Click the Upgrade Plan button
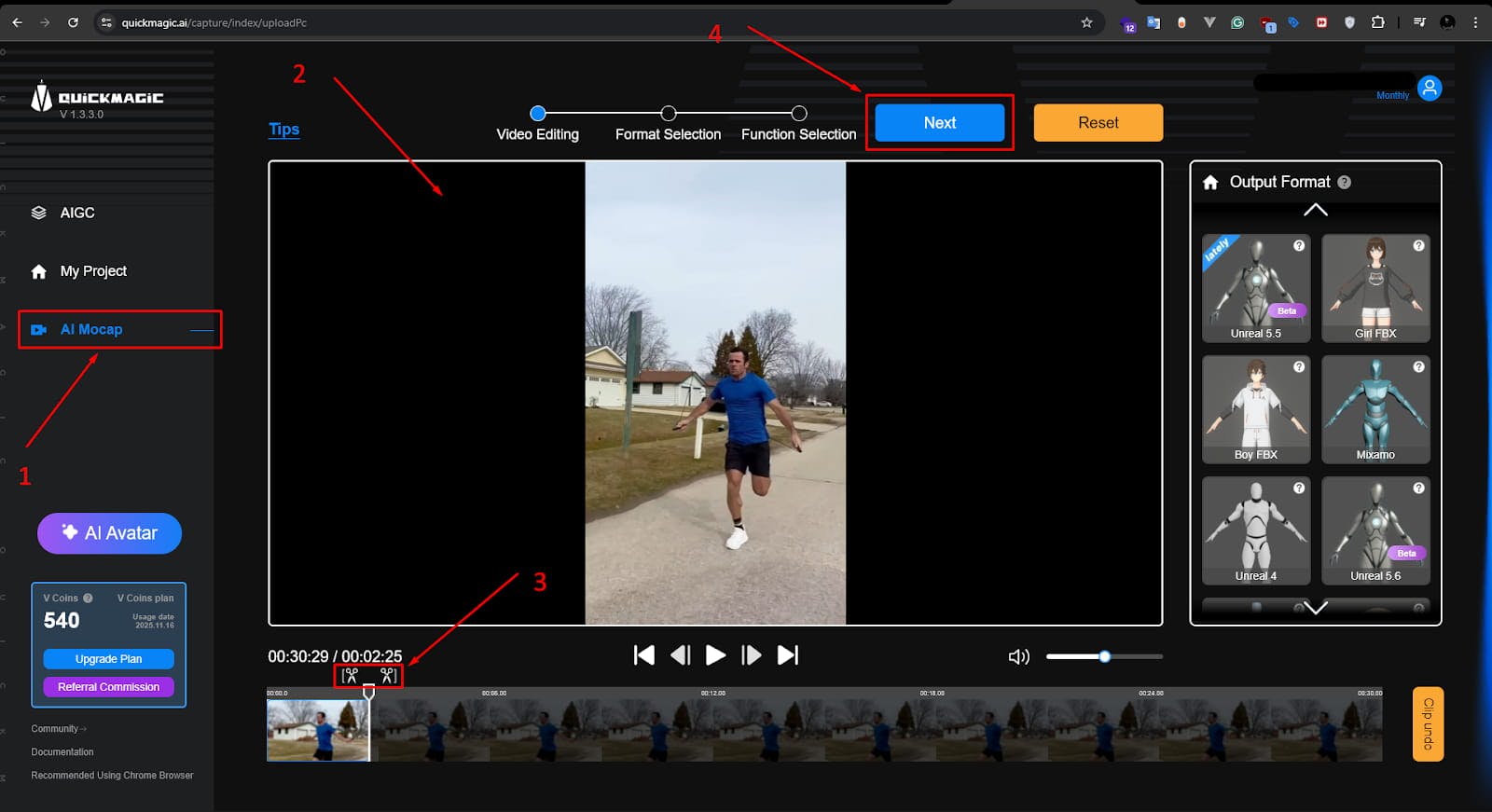Screen dimensions: 1492x812 click(108, 659)
